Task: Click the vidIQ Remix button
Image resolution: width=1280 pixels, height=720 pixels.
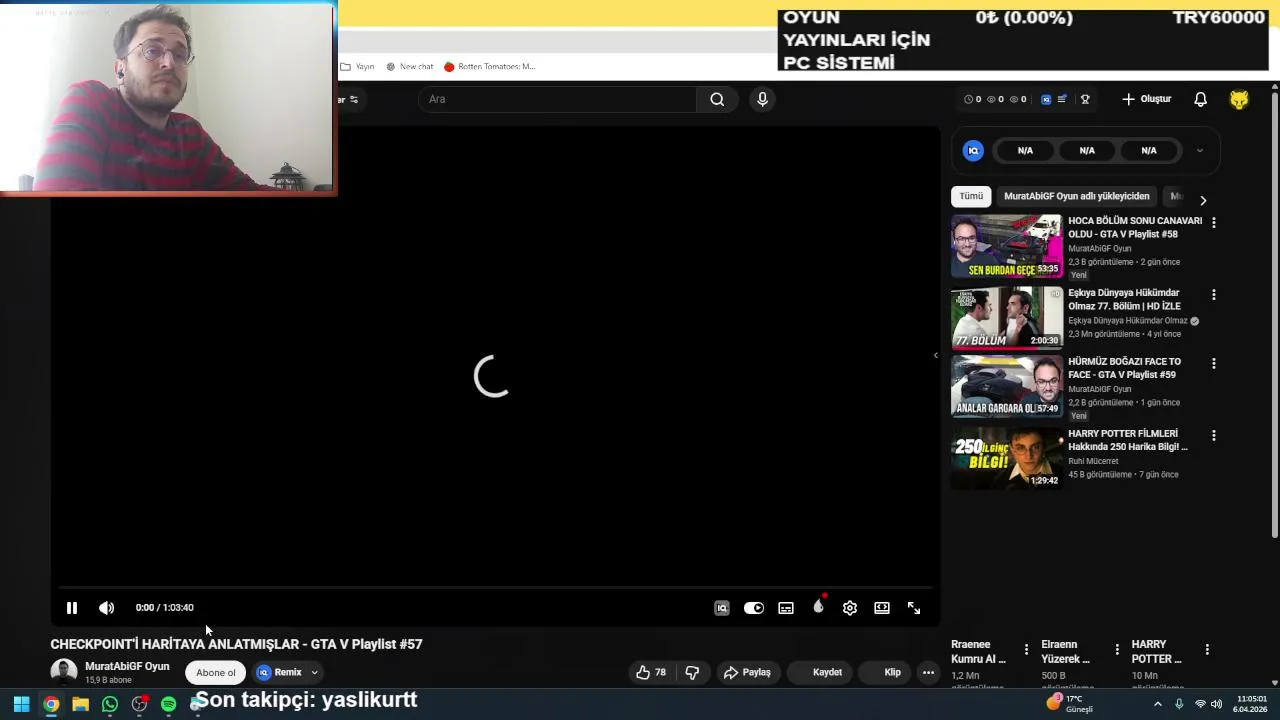Action: click(x=279, y=673)
